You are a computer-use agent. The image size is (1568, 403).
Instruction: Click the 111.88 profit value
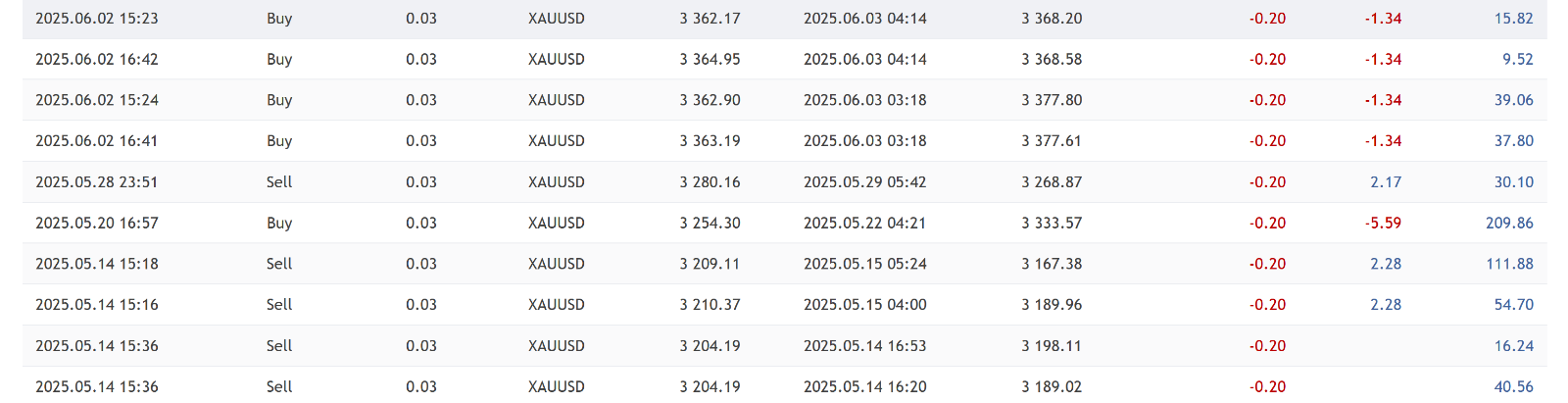click(x=1509, y=264)
